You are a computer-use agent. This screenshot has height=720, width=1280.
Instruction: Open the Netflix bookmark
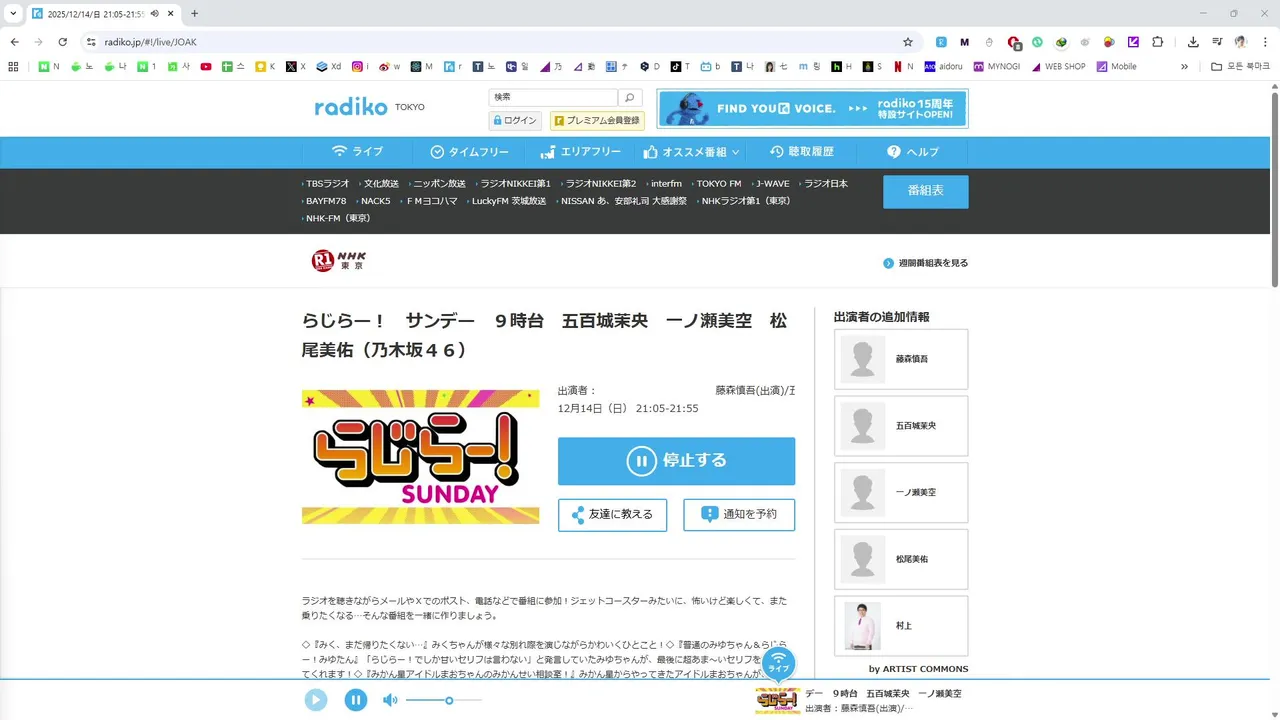904,67
